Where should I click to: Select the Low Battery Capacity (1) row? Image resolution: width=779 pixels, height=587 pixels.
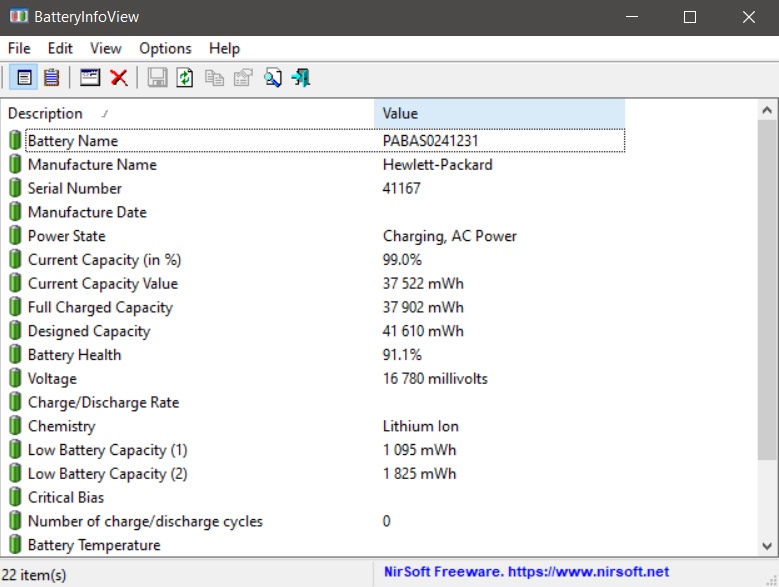pyautogui.click(x=313, y=450)
